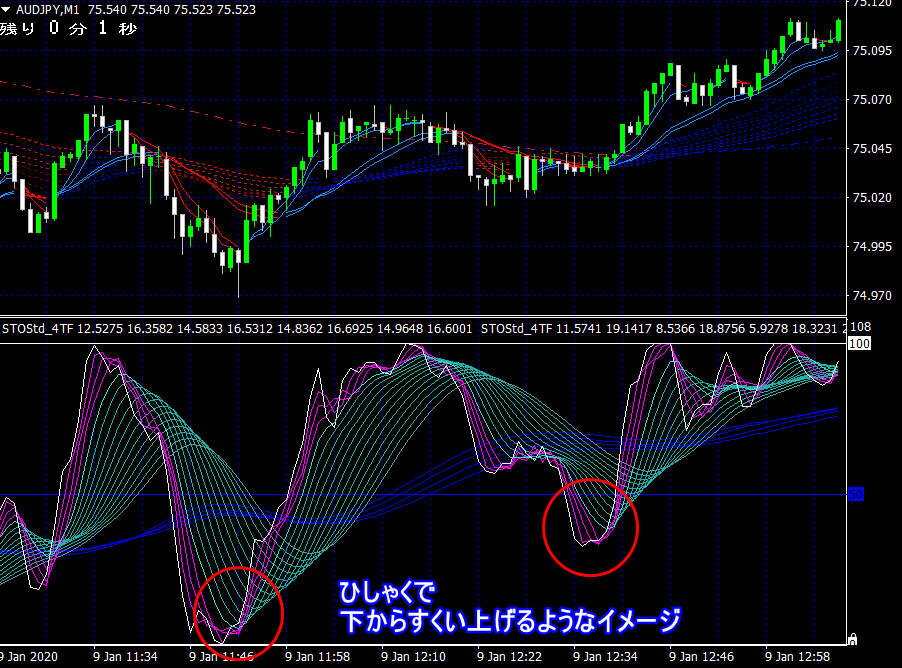The image size is (902, 668).
Task: Click the indicator level 100 label
Action: click(859, 343)
